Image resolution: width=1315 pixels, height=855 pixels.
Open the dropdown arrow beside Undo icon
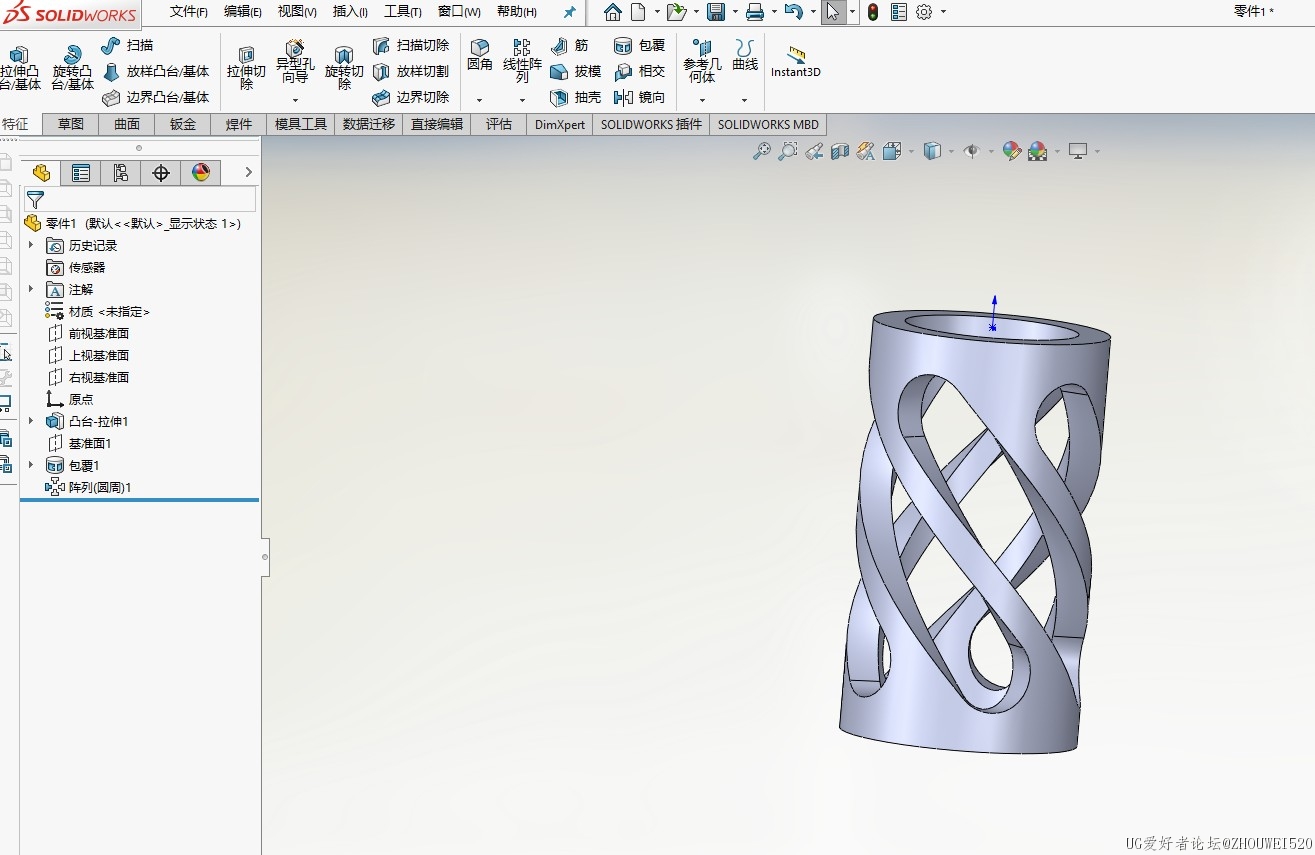pyautogui.click(x=813, y=12)
